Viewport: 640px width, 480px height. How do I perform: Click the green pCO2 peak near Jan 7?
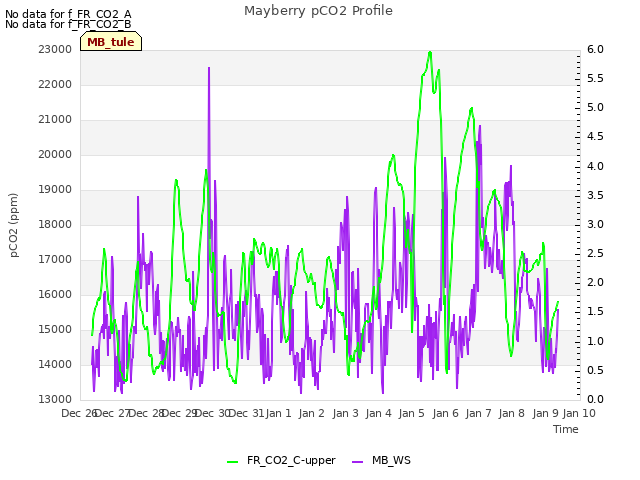(471, 109)
